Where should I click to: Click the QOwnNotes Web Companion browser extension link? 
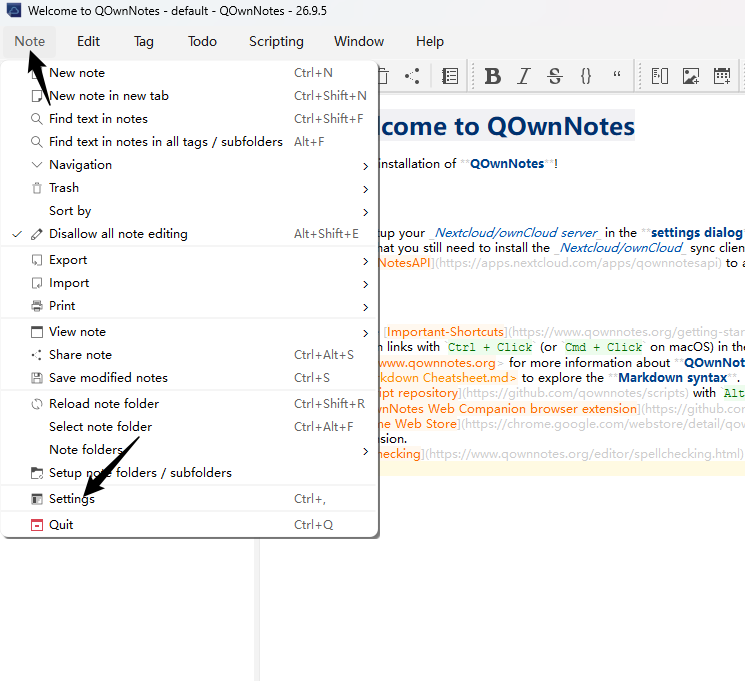507,409
